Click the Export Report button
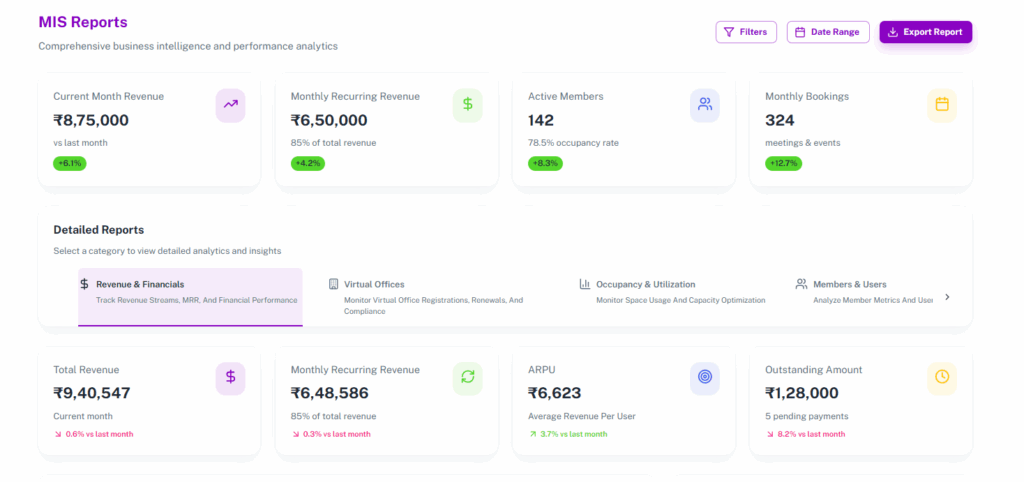The width and height of the screenshot is (1024, 482). 925,32
